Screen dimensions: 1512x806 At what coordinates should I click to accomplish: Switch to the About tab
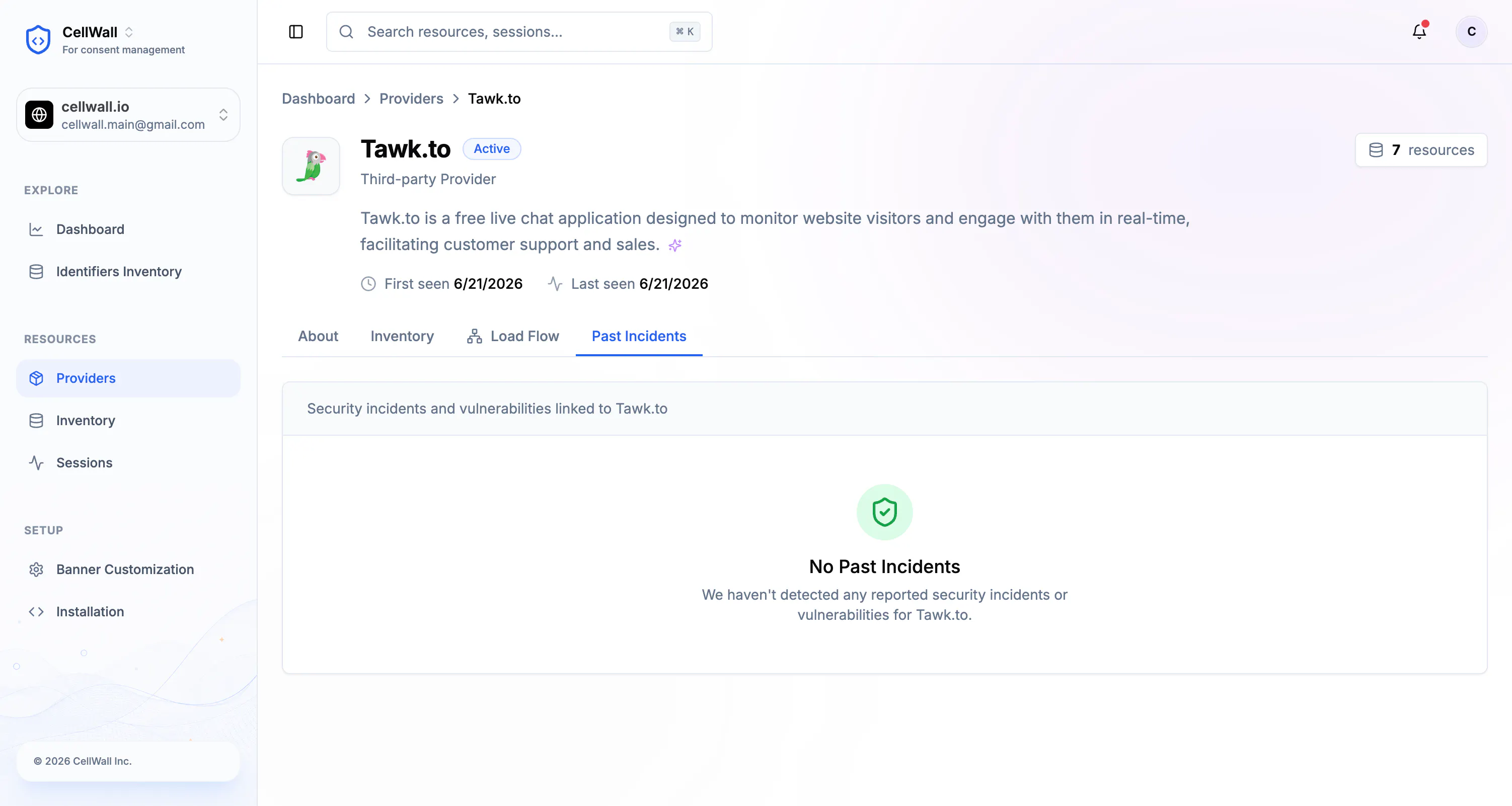click(318, 336)
